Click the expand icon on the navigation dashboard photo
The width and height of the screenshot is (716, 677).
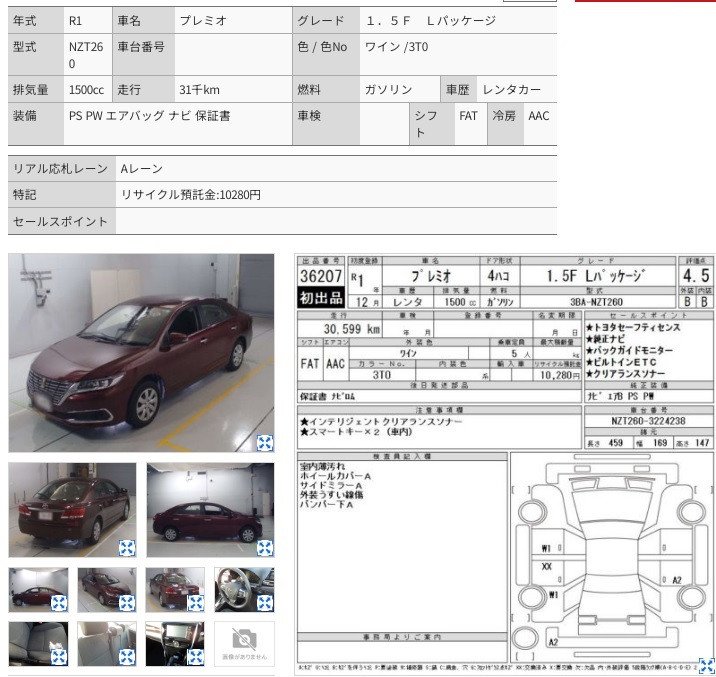click(x=195, y=657)
